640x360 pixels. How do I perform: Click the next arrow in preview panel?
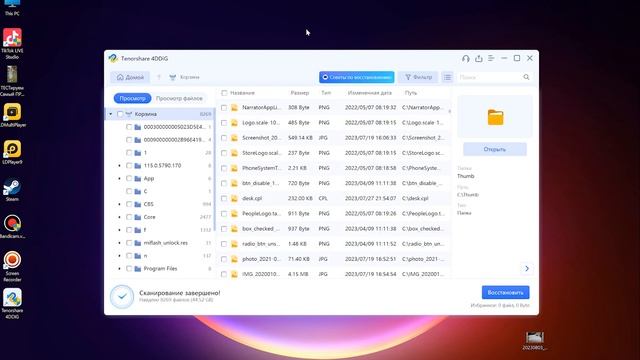pyautogui.click(x=527, y=269)
